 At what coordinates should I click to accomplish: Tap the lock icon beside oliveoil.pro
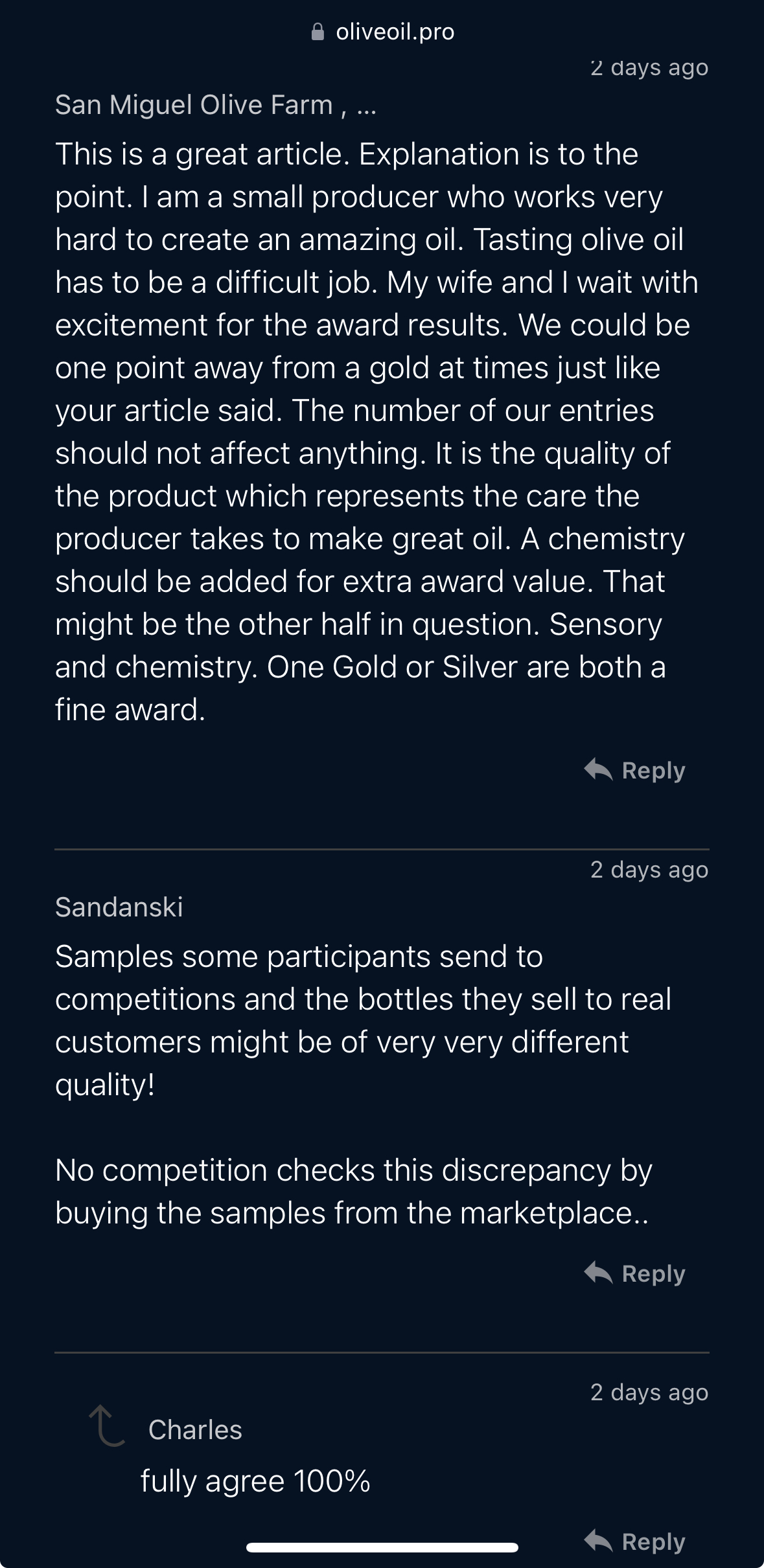pos(318,32)
